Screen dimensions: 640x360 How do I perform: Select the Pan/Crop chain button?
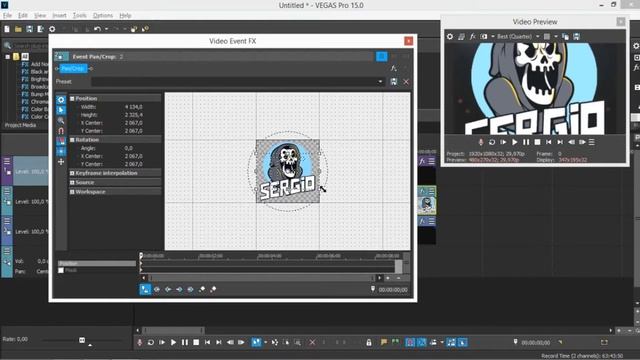73,69
